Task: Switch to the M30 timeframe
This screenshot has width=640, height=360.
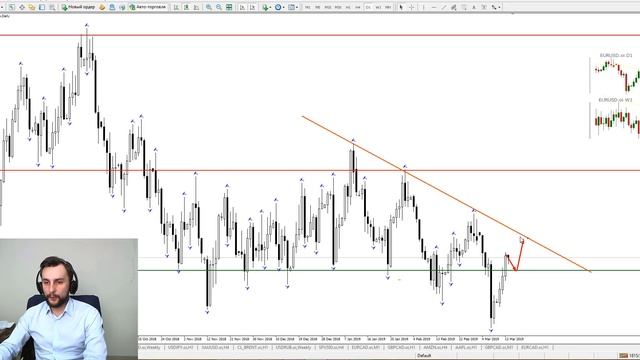Action: [338, 7]
